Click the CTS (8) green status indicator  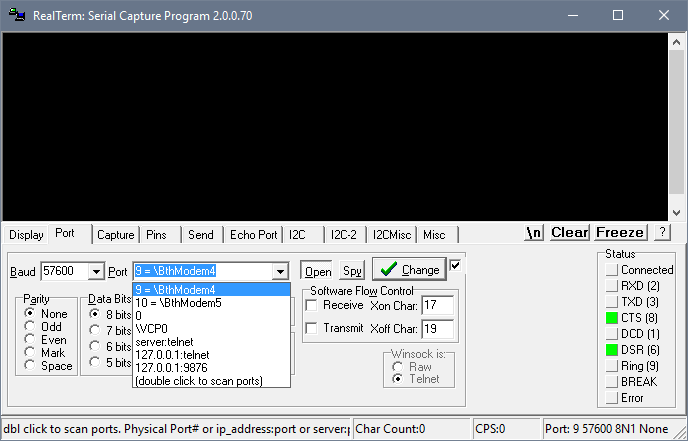pyautogui.click(x=612, y=318)
